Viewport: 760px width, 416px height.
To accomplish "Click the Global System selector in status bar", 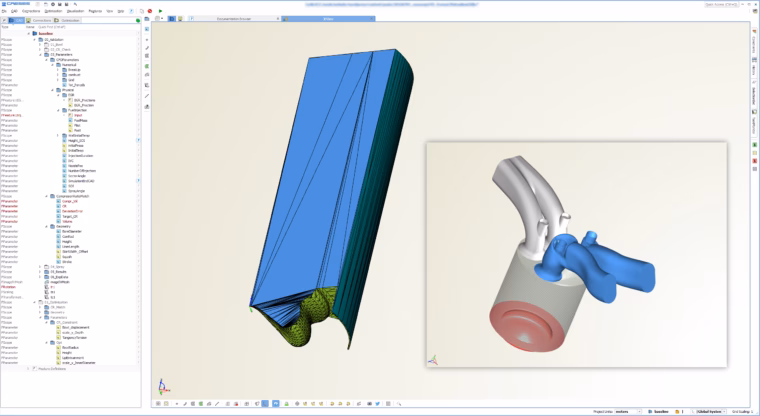I will [708, 411].
